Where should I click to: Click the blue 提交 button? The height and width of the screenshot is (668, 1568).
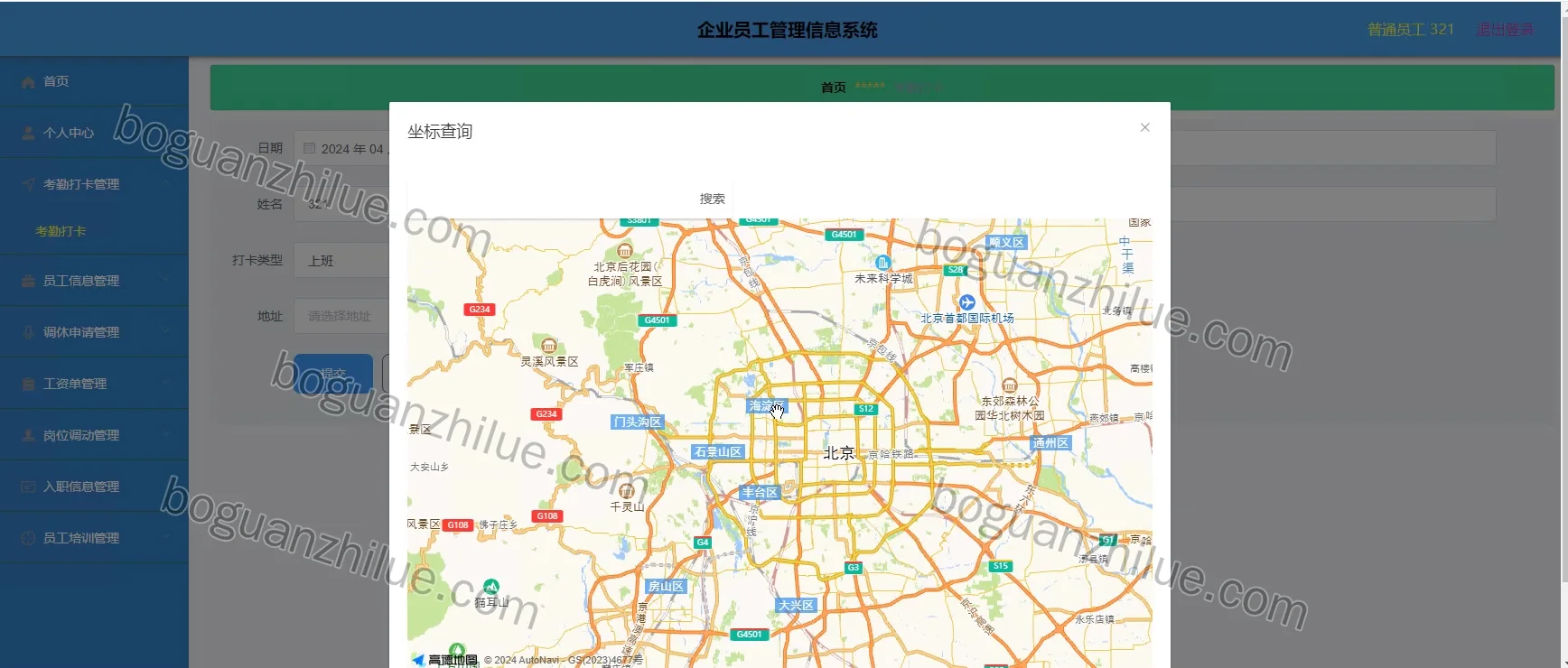pyautogui.click(x=333, y=373)
